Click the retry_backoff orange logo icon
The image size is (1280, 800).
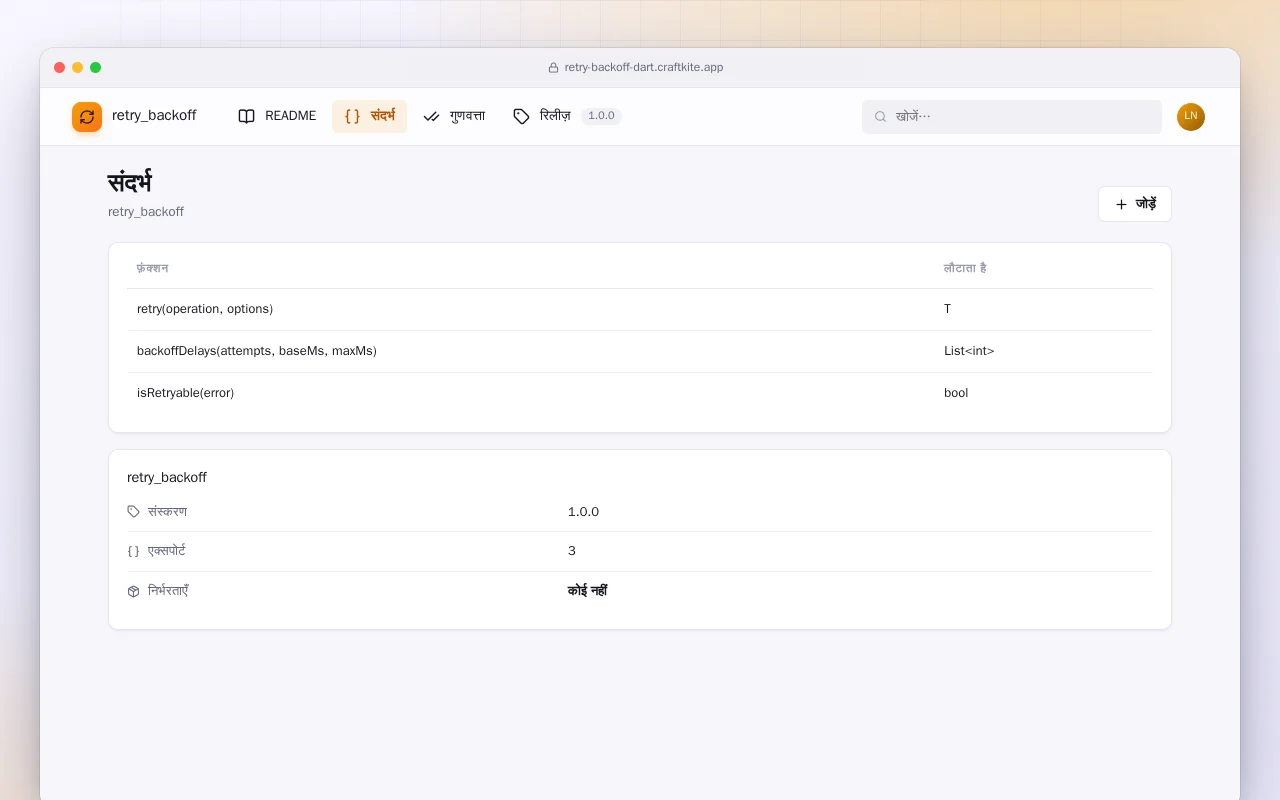pos(87,117)
